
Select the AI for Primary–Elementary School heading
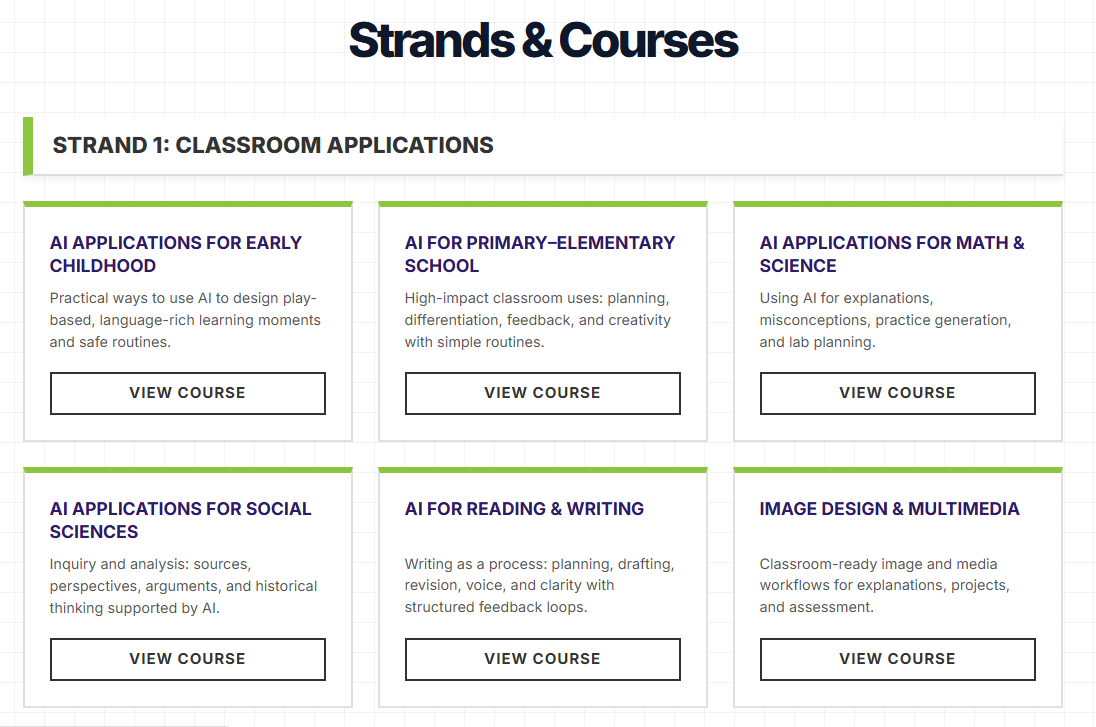pyautogui.click(x=539, y=254)
